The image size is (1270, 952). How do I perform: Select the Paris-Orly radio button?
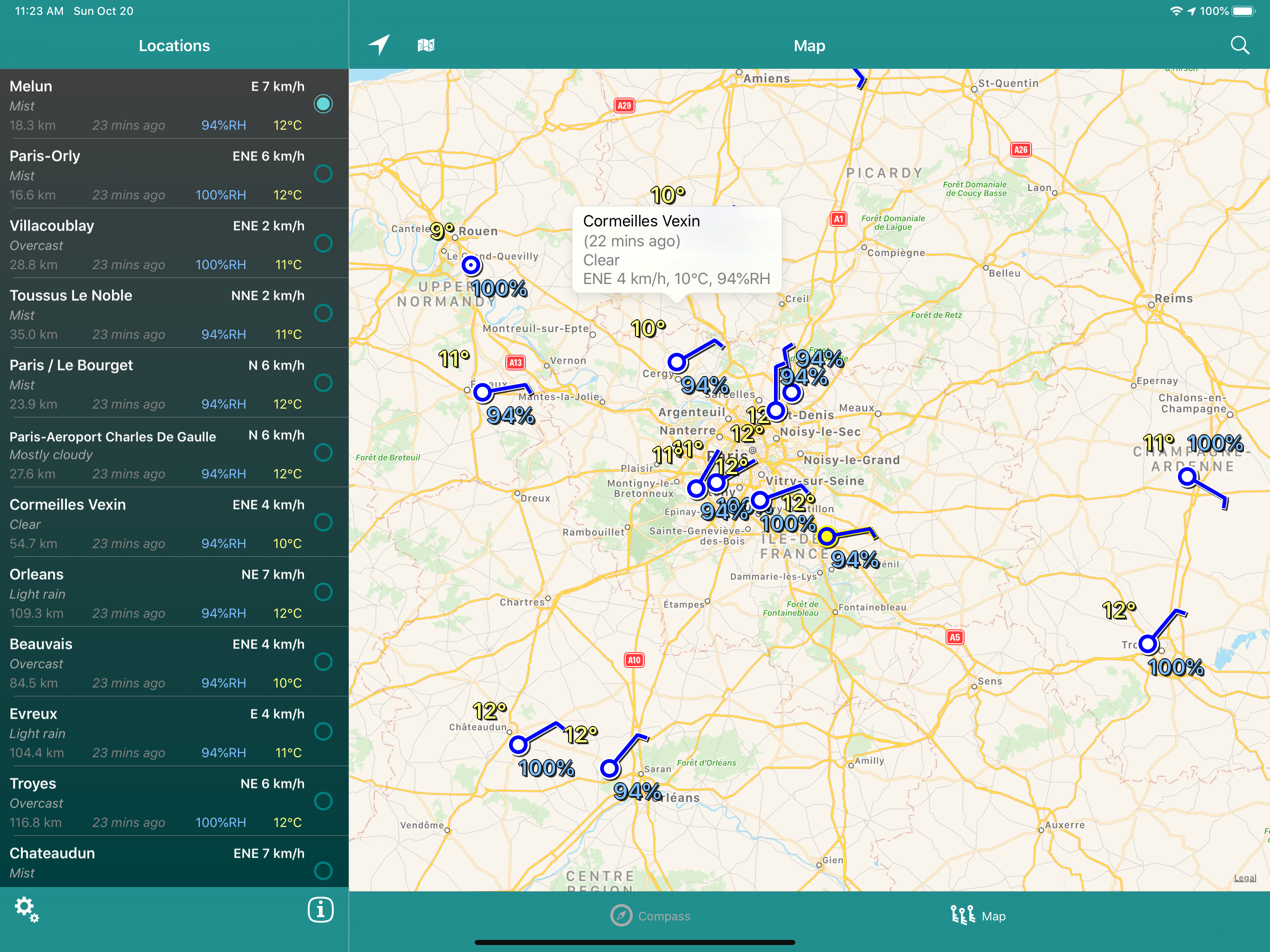323,173
